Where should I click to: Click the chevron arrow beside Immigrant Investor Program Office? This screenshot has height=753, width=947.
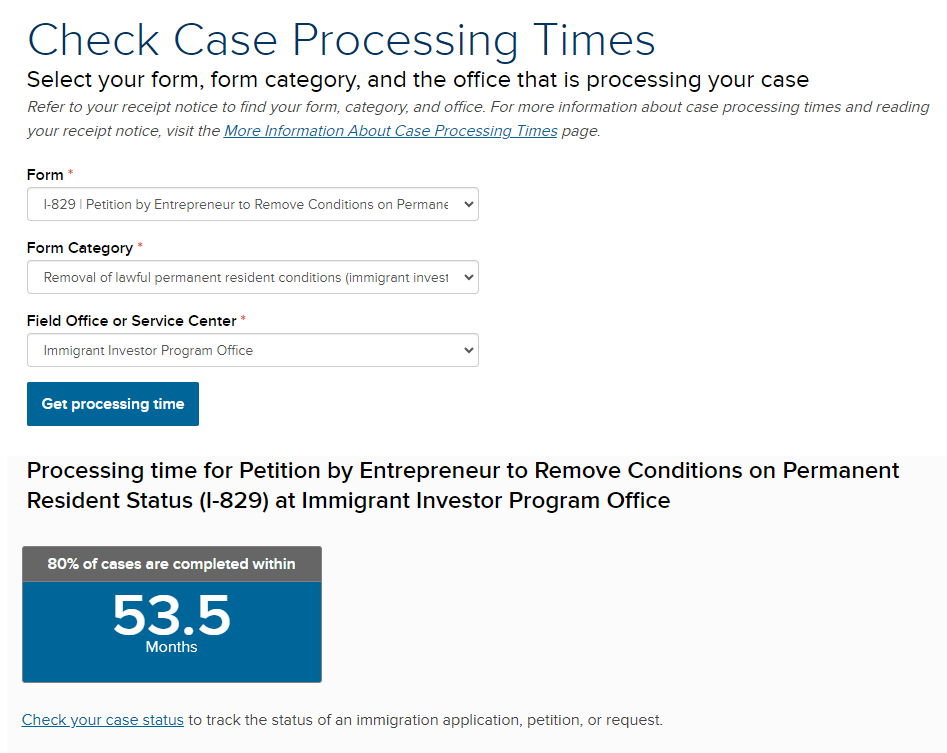pos(467,351)
